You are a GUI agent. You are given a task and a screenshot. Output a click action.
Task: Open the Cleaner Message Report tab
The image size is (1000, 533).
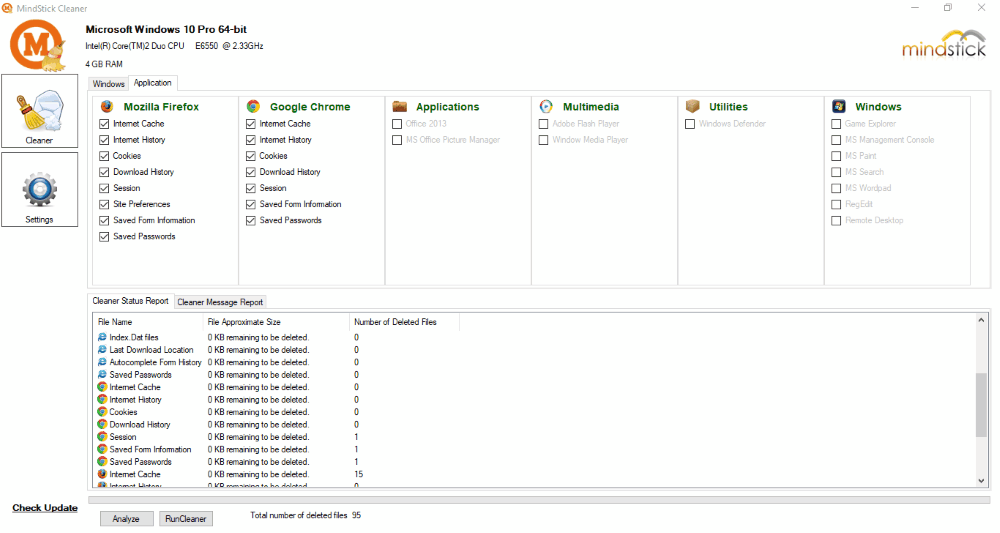point(220,302)
